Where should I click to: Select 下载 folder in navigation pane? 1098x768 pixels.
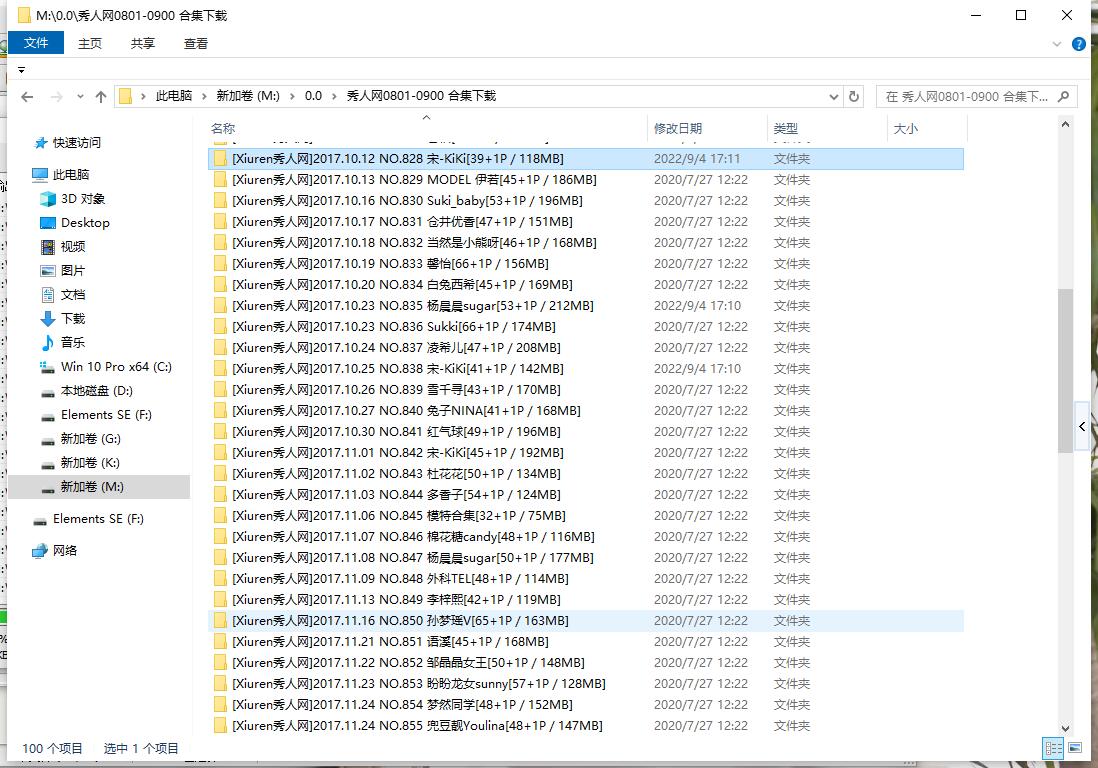click(x=73, y=319)
